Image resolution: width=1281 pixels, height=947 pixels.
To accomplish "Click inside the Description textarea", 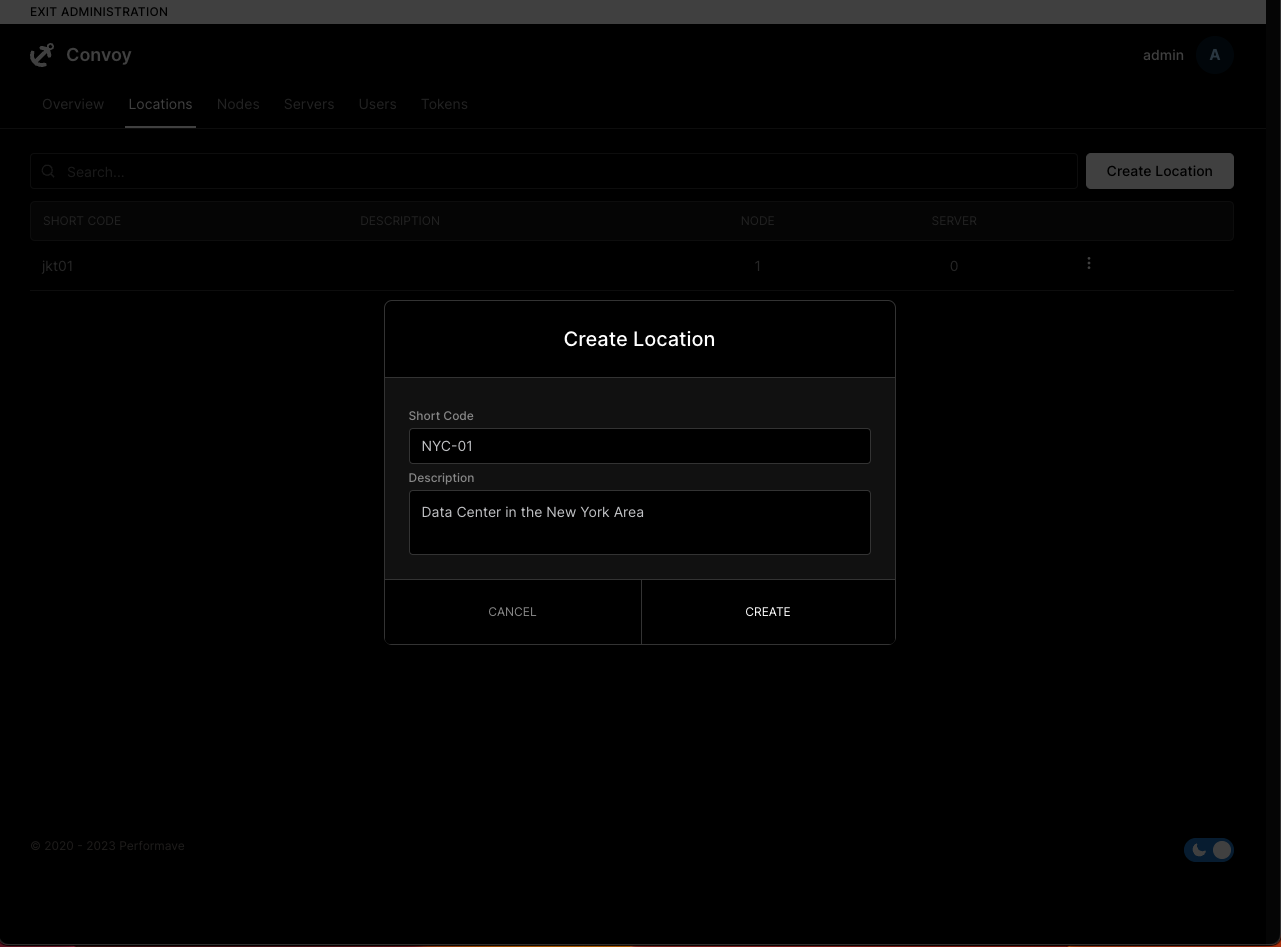I will click(639, 522).
